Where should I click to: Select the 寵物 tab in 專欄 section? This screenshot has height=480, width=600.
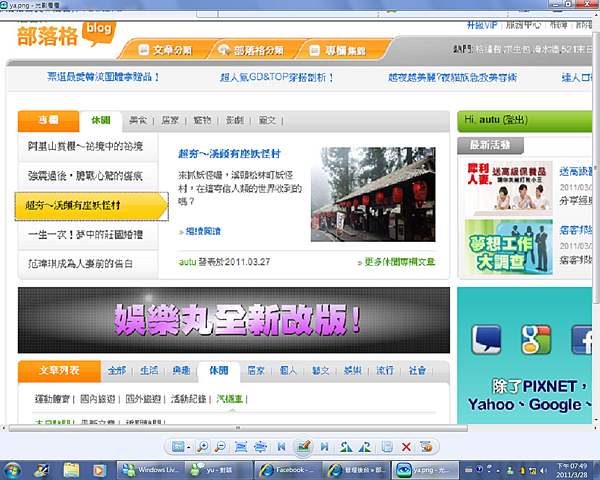tap(202, 120)
